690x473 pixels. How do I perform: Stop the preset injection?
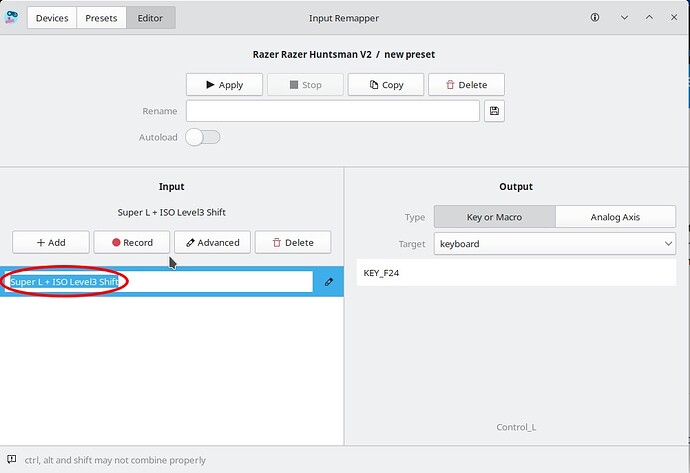click(x=305, y=84)
